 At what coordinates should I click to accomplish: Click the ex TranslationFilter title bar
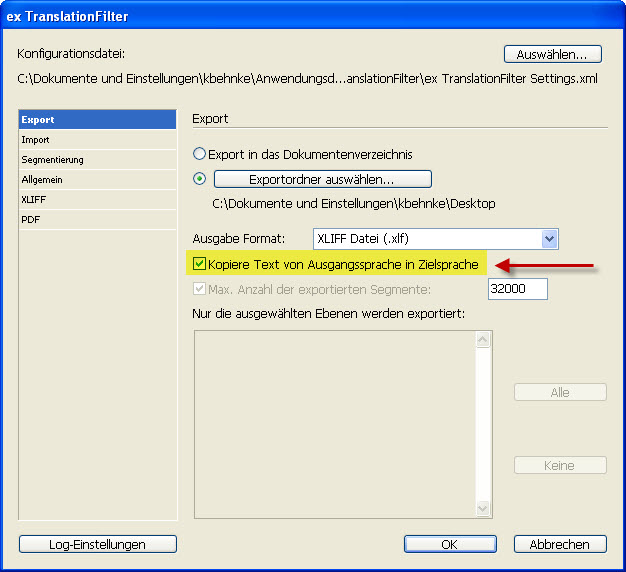(x=313, y=16)
